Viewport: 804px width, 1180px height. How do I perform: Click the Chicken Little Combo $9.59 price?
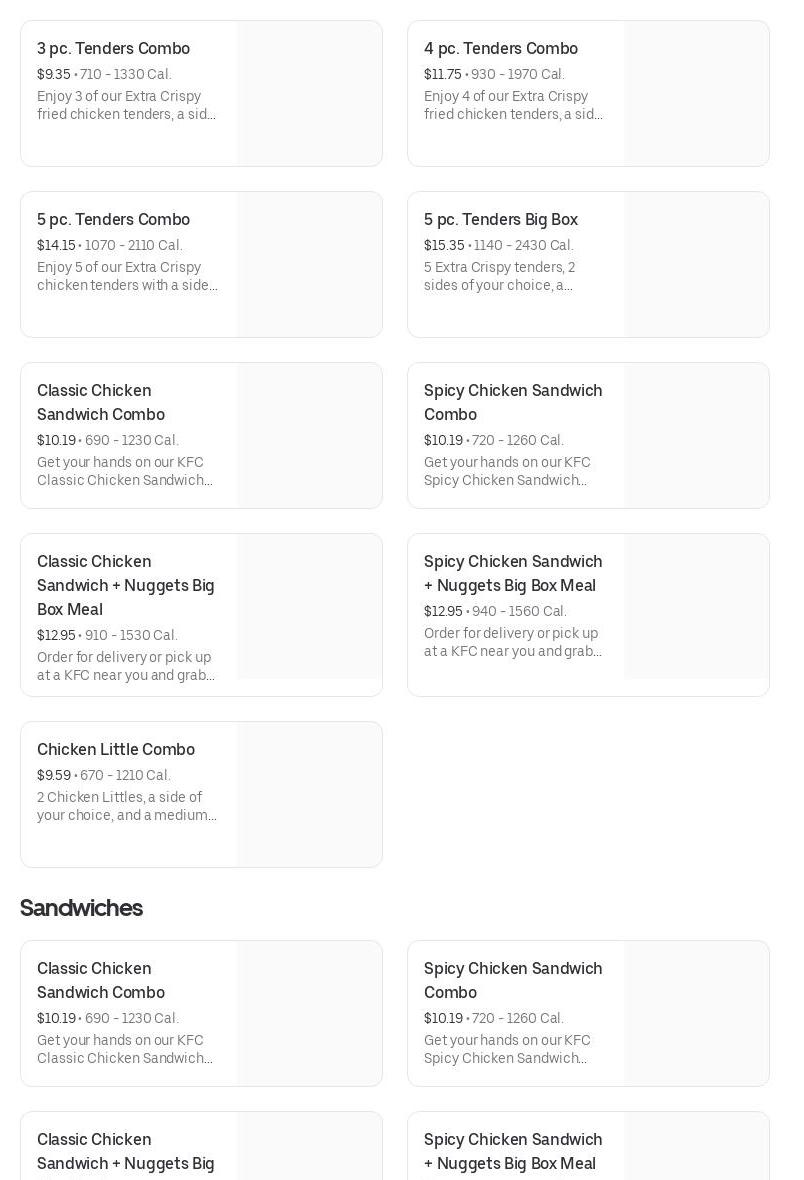coord(54,776)
